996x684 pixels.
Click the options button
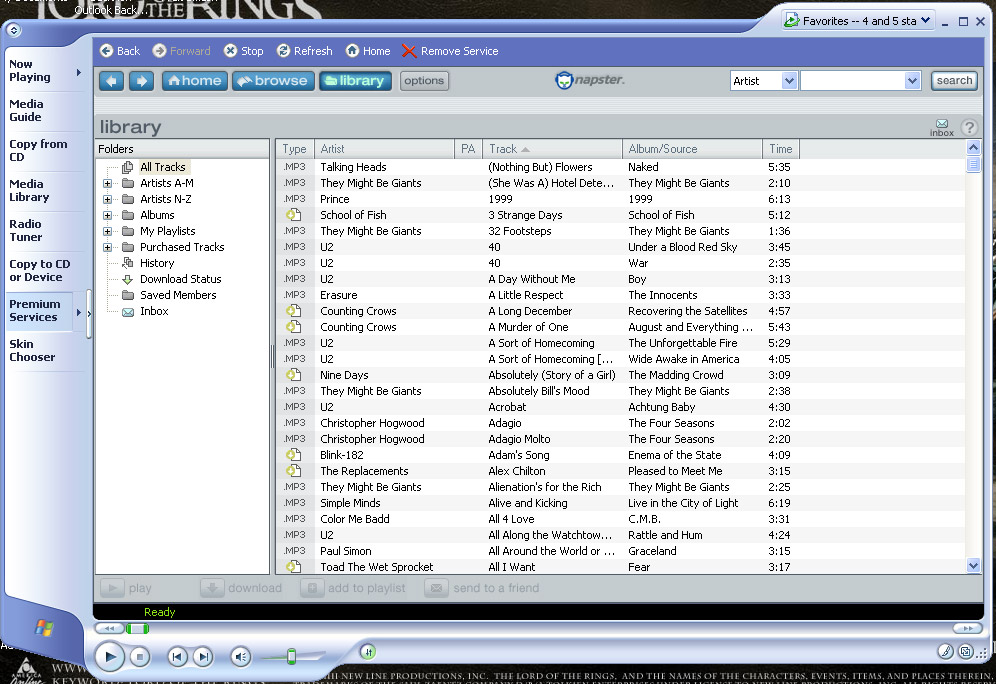click(424, 81)
